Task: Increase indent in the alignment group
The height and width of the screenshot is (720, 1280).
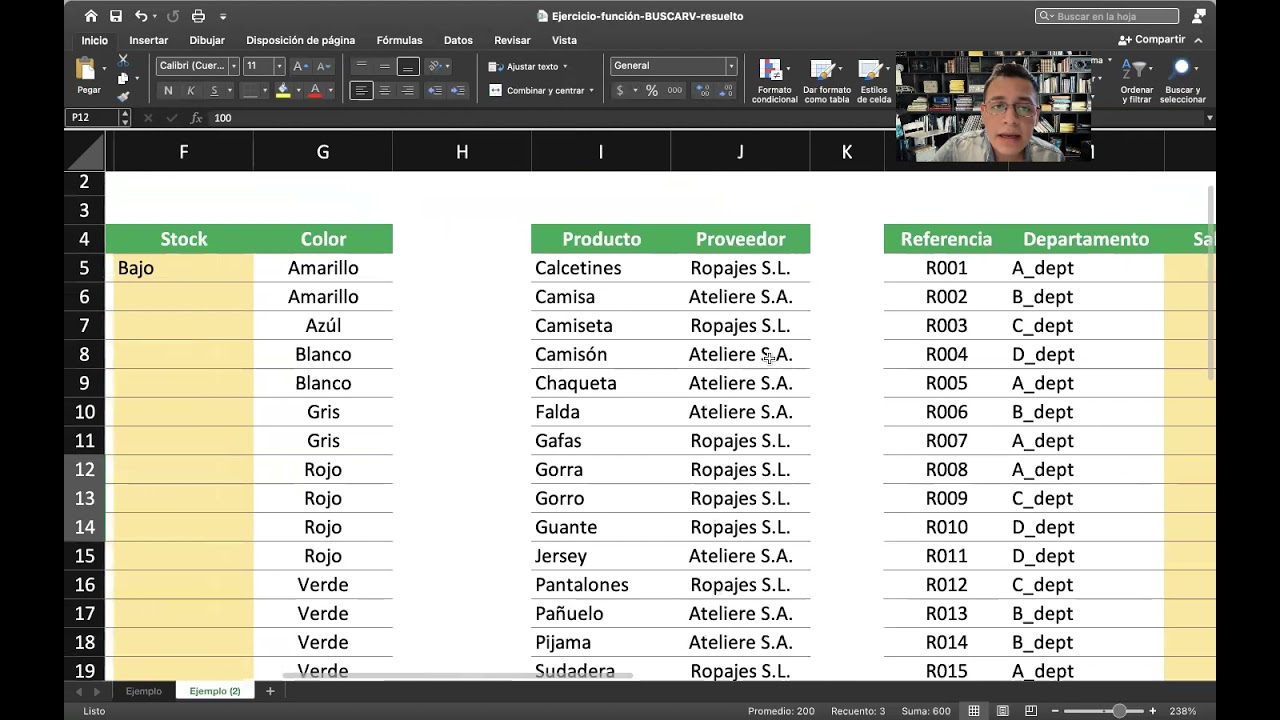Action: pyautogui.click(x=457, y=90)
